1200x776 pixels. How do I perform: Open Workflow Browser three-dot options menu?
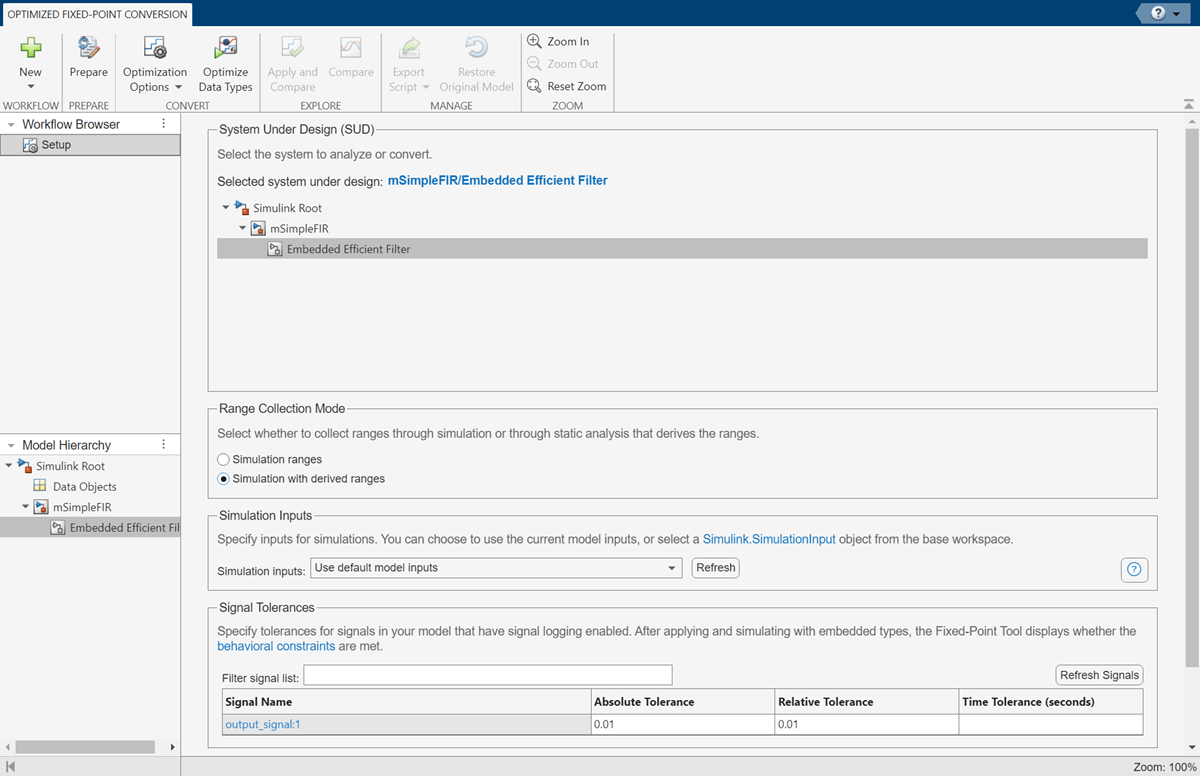[164, 124]
